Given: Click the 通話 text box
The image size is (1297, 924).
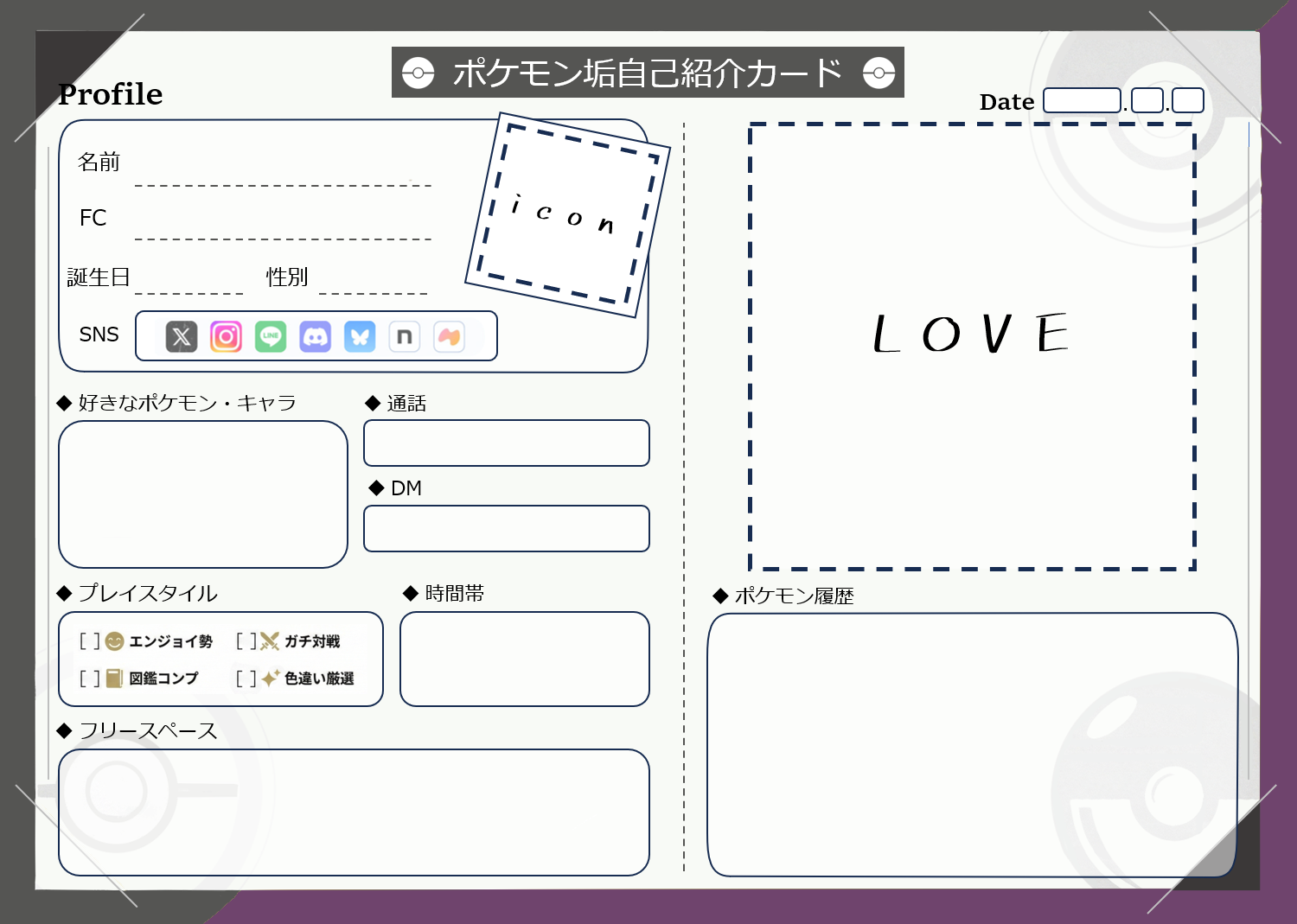Looking at the screenshot, I should click(507, 443).
